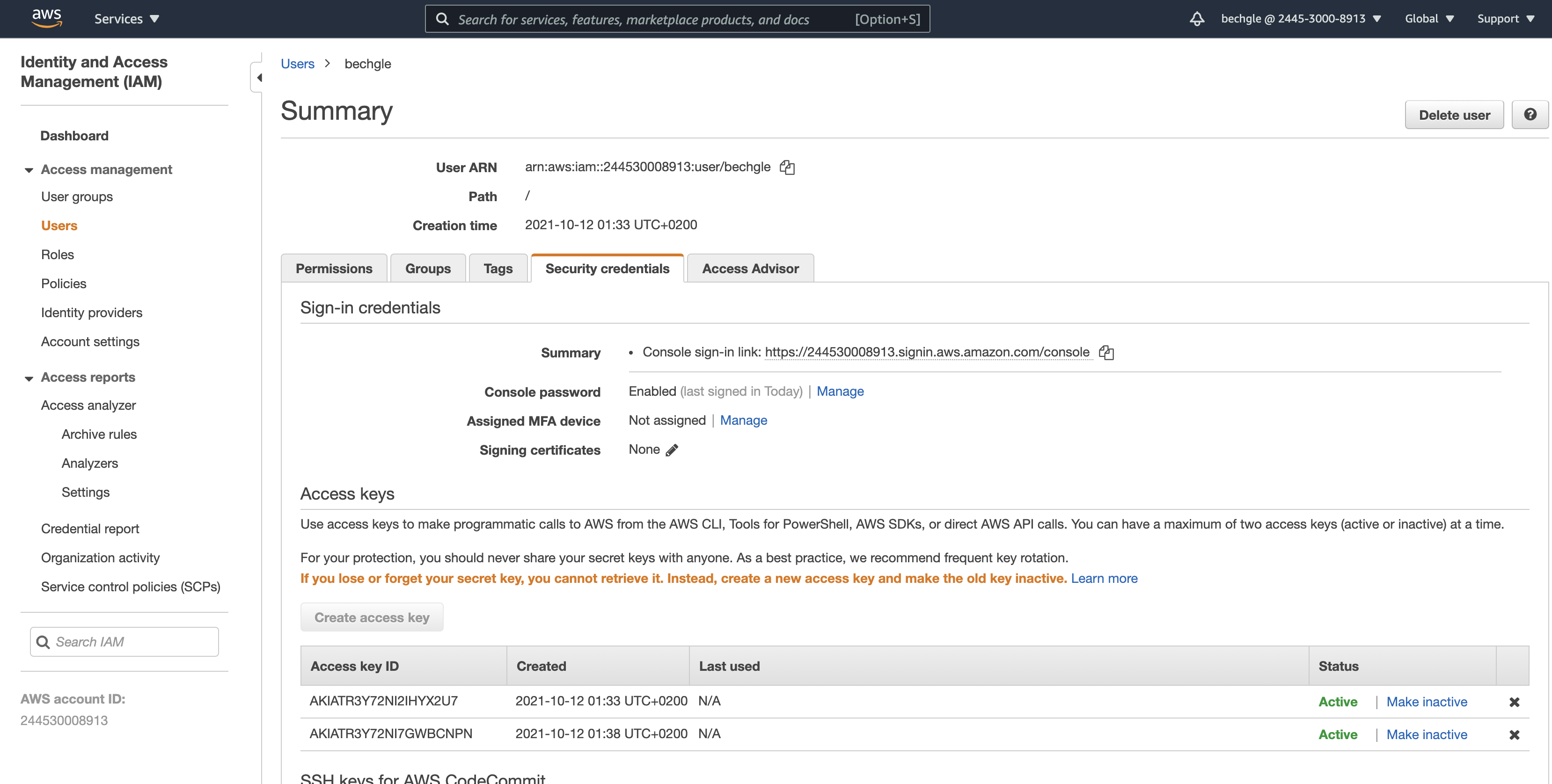Open Policies in the sidebar
The width and height of the screenshot is (1552, 784).
(63, 283)
